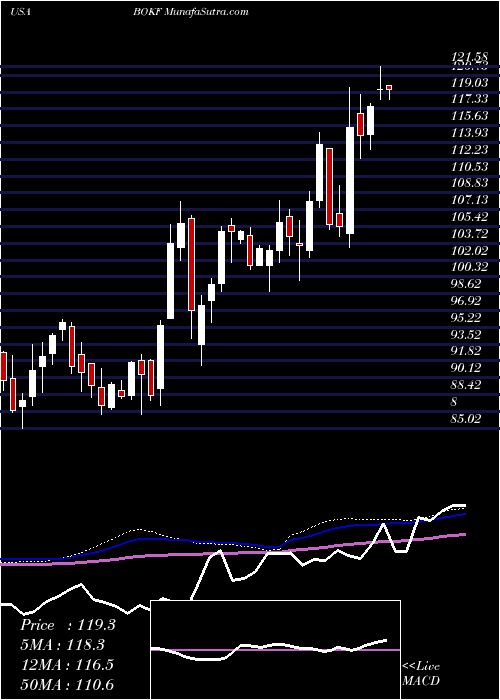
Task: Click the 88.42 axis label
Action: (467, 386)
